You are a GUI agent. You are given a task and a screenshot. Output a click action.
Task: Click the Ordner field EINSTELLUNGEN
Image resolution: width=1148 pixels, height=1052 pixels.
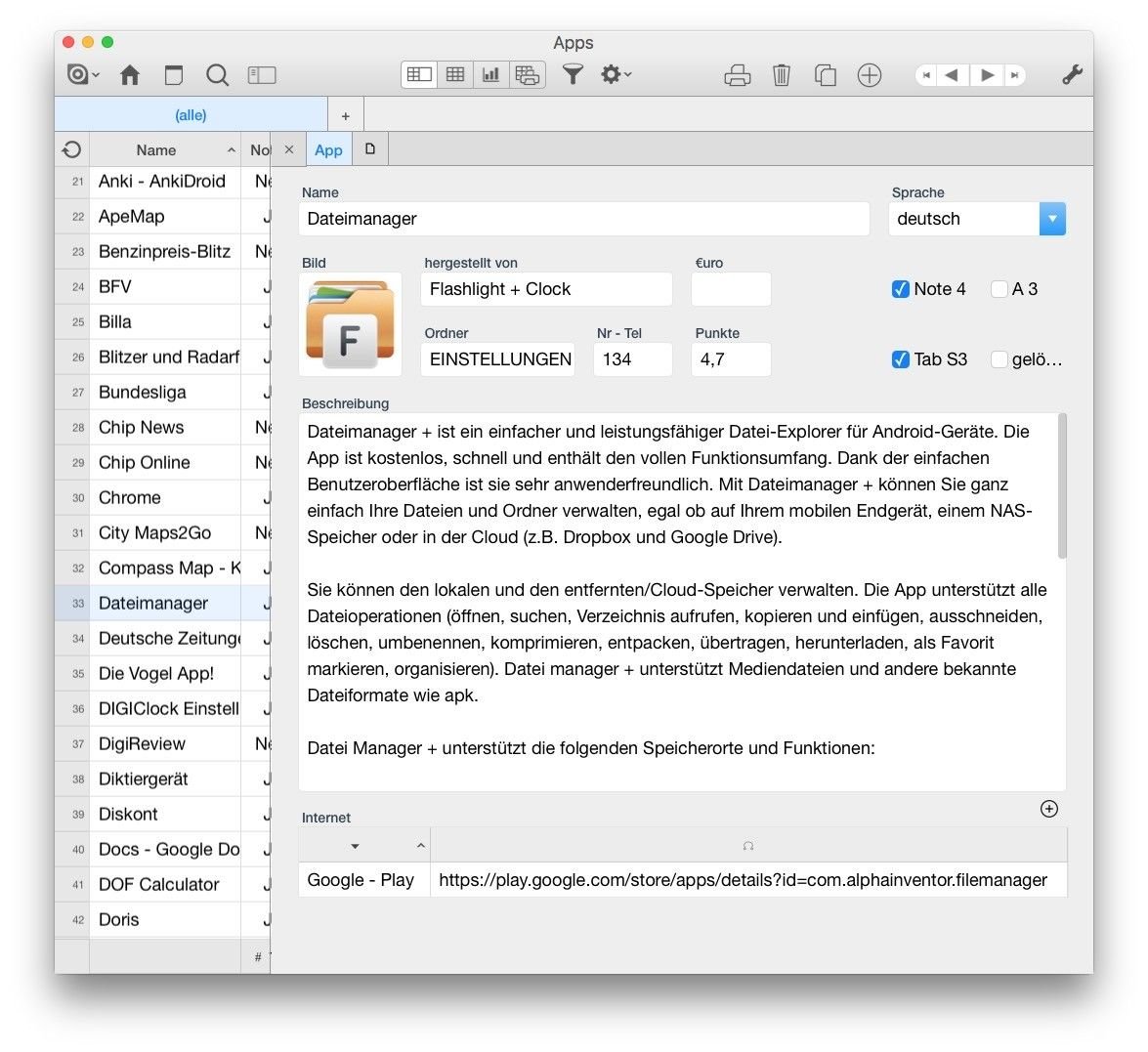click(498, 359)
